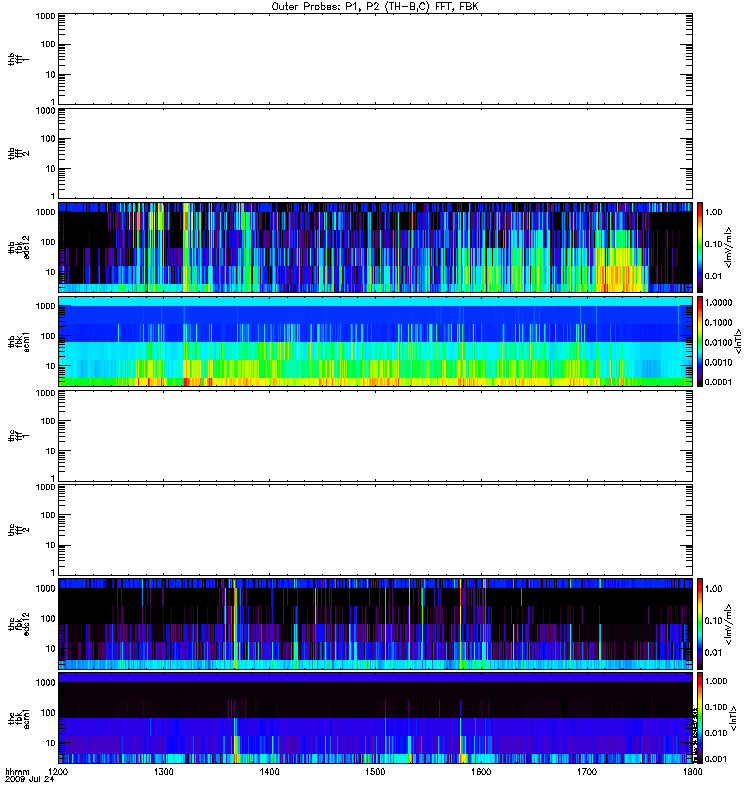Click the thb edc12 mV/m color bar

click(700, 247)
